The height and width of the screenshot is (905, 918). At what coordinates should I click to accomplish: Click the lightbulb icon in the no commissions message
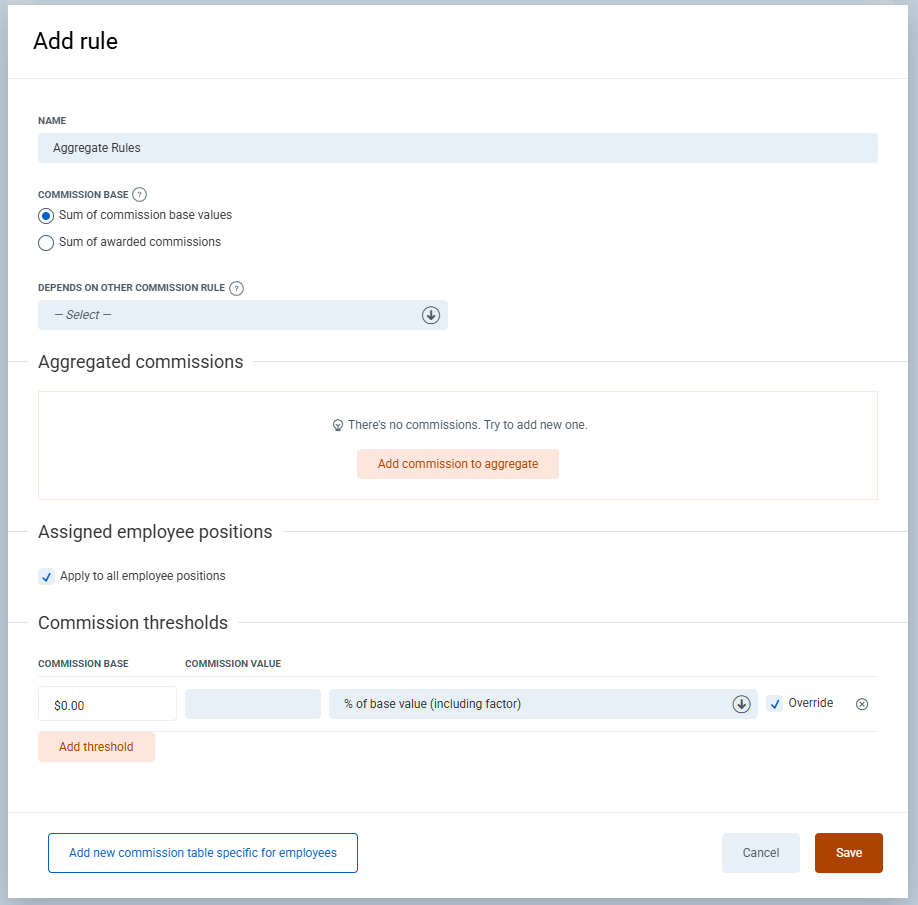(338, 425)
